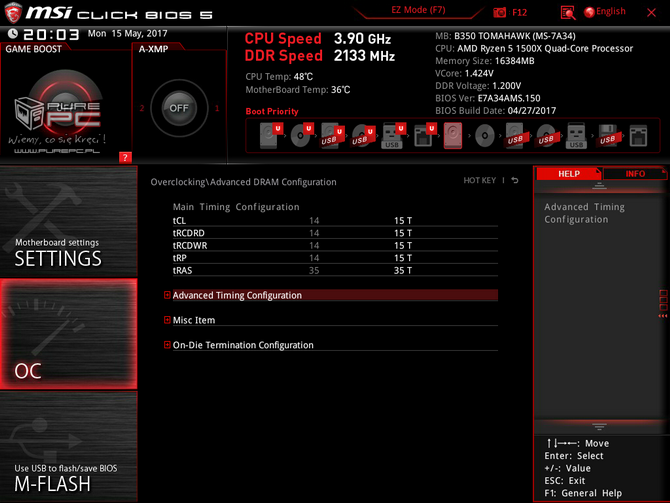Click the highlighted red hard disk boot icon
670x503 pixels.
click(x=453, y=135)
